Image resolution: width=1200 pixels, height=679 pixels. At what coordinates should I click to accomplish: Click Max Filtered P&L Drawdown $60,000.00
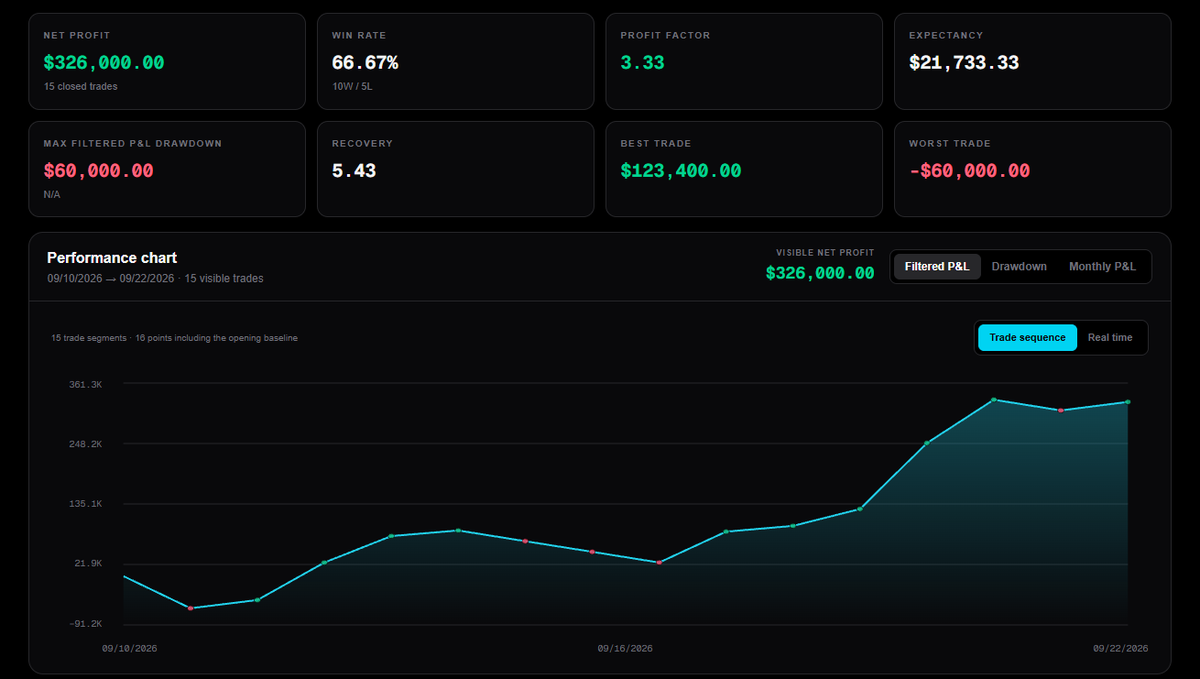tap(98, 171)
